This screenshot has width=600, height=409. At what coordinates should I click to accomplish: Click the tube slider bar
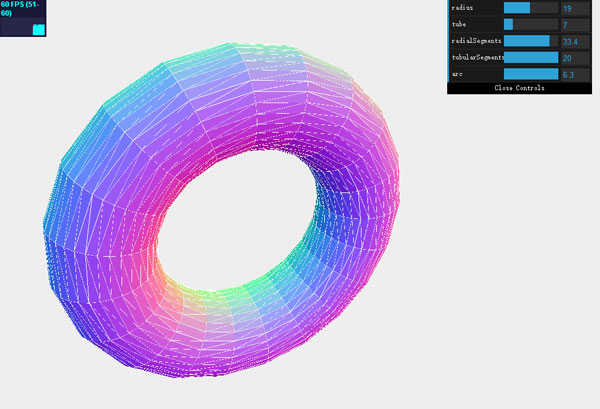tap(530, 24)
